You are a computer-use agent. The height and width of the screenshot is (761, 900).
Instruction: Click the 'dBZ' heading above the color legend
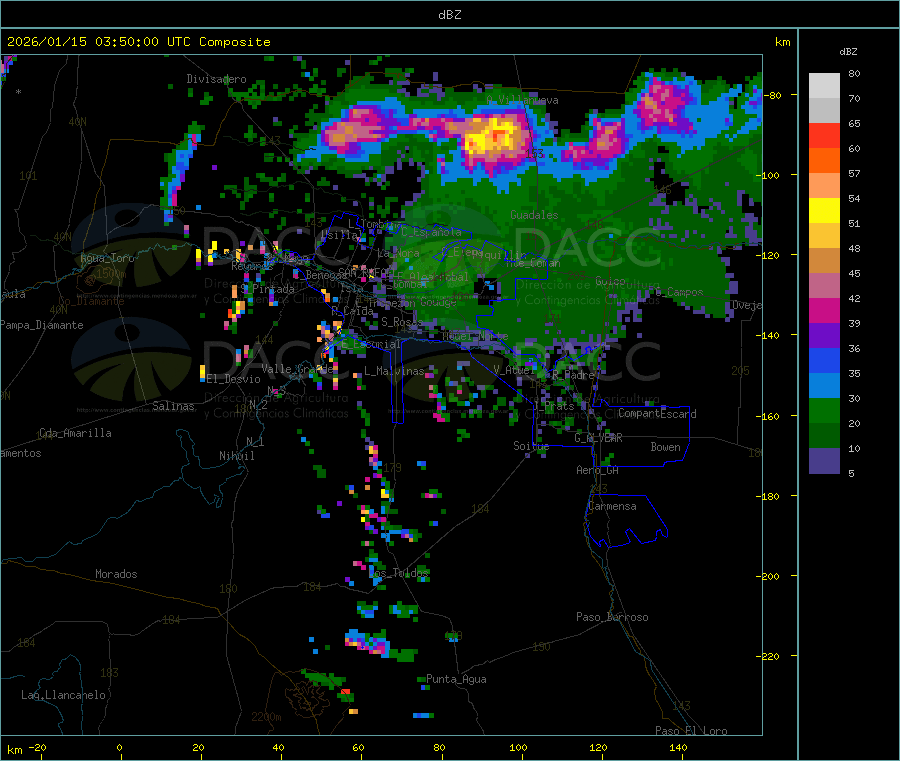pos(848,52)
